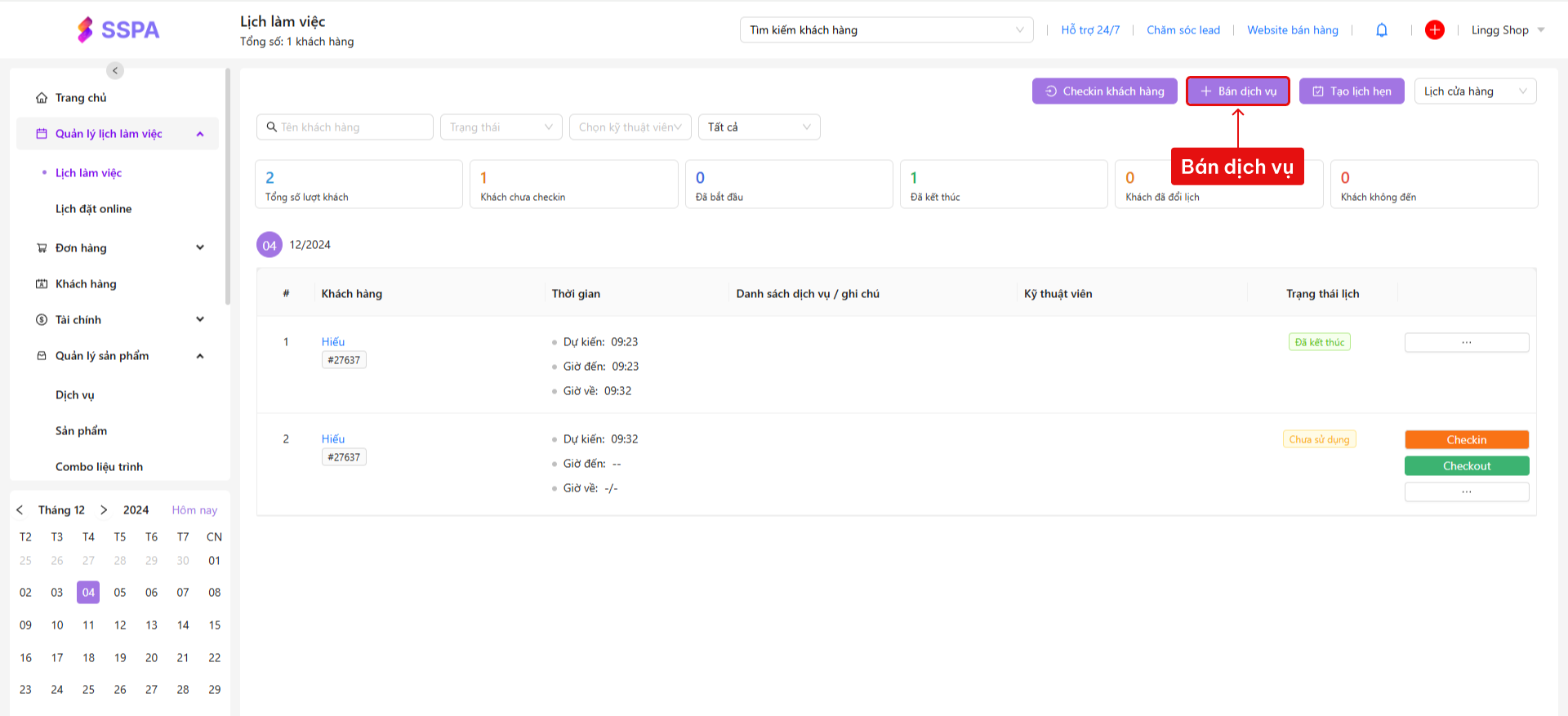1568x716 pixels.
Task: Focus the Tên khách hàng search field
Action: click(345, 127)
